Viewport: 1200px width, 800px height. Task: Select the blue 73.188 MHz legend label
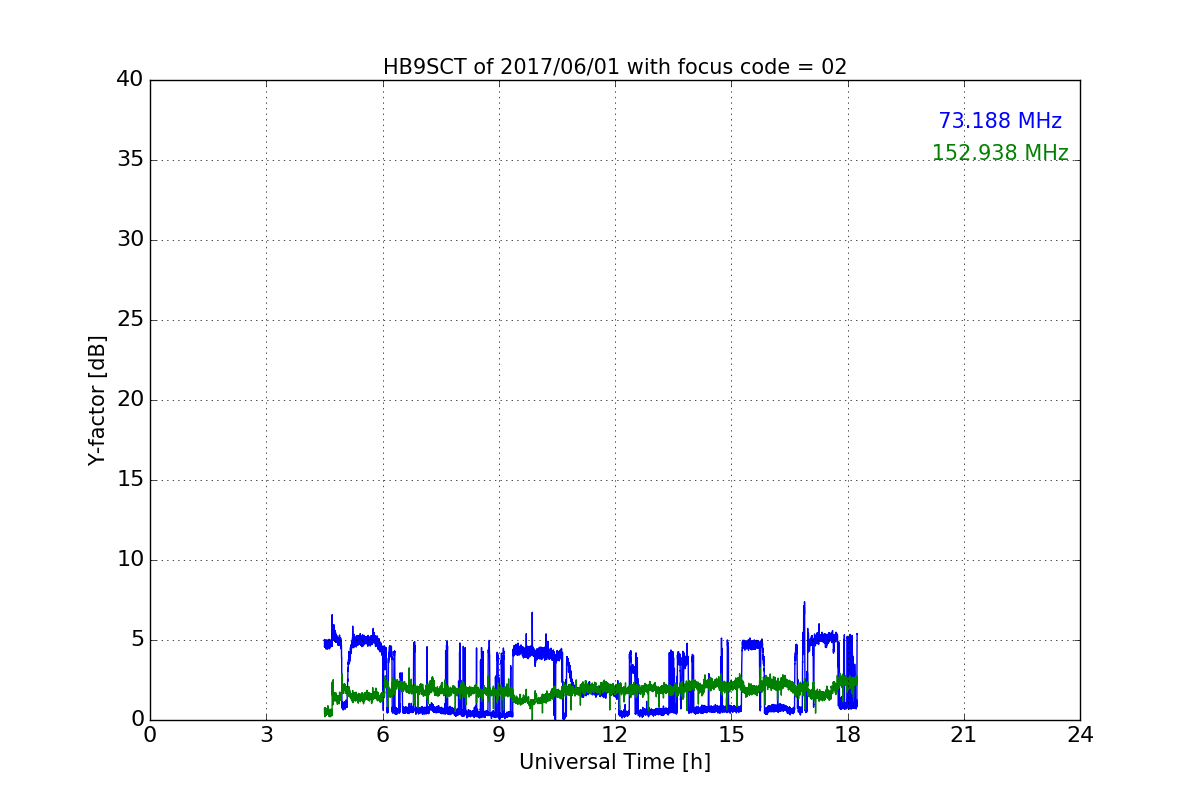click(1000, 121)
